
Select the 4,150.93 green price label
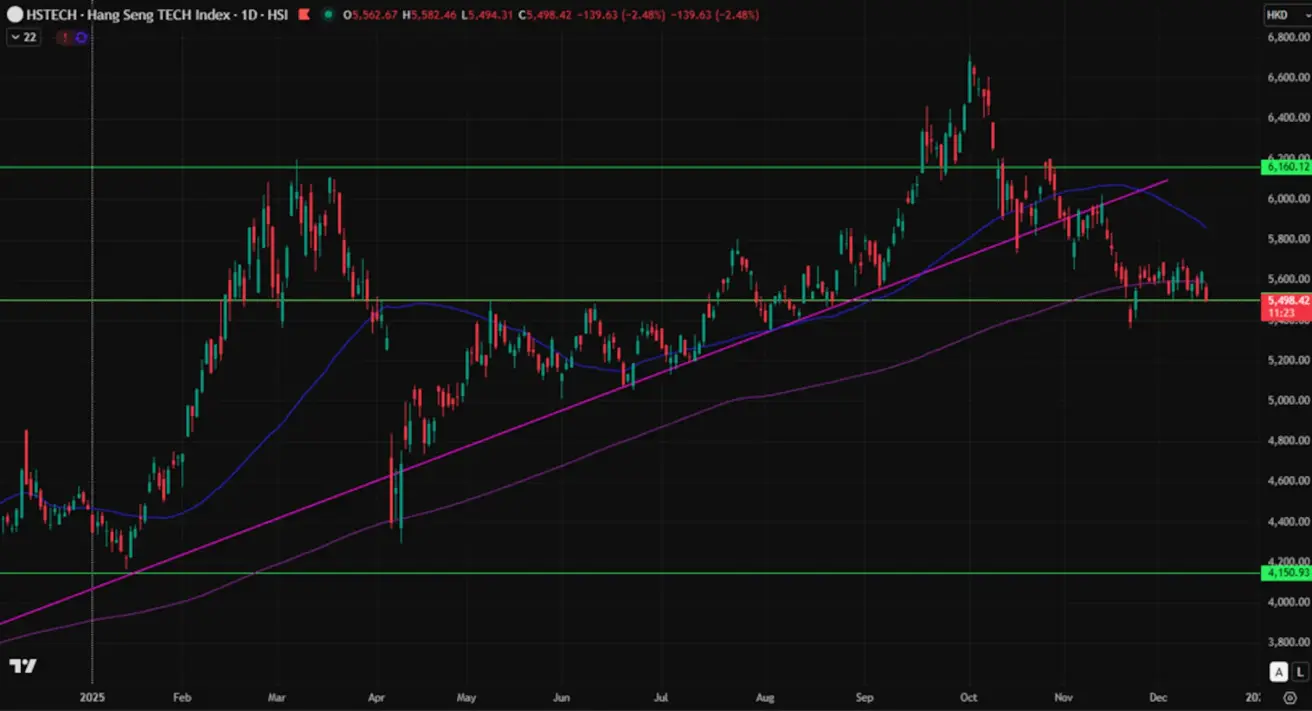click(1287, 573)
